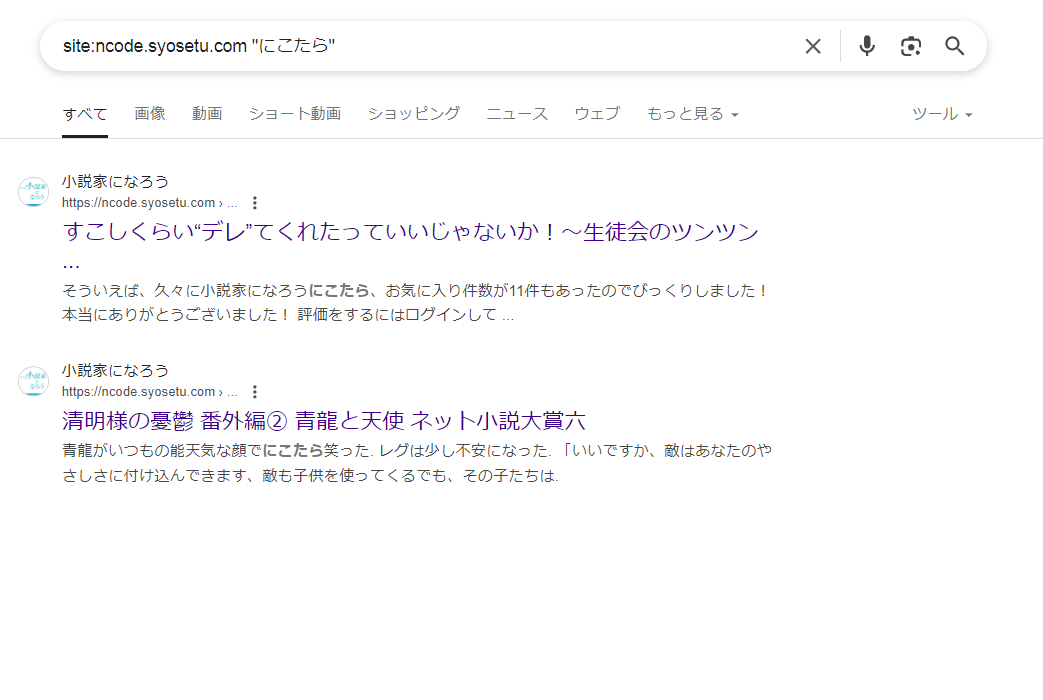Open the ツール dropdown
The height and width of the screenshot is (700, 1043).
942,114
